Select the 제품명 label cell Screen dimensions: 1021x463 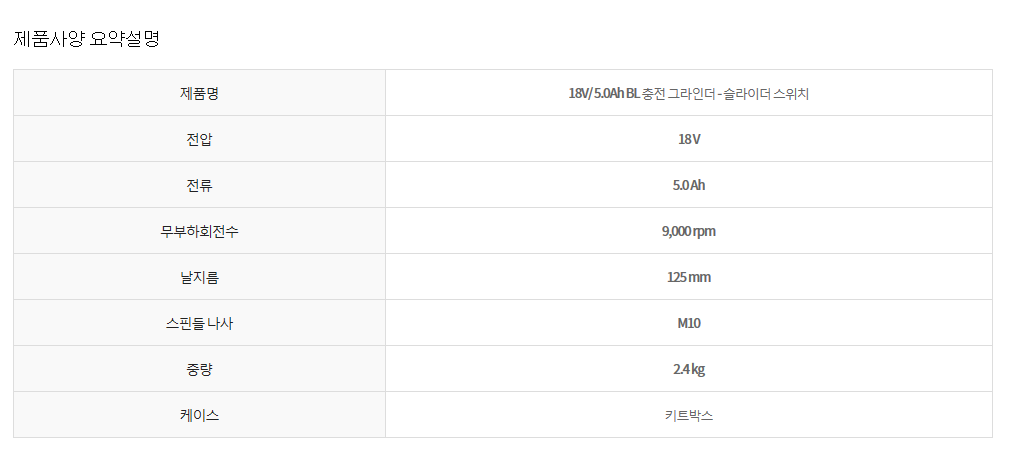pyautogui.click(x=199, y=93)
